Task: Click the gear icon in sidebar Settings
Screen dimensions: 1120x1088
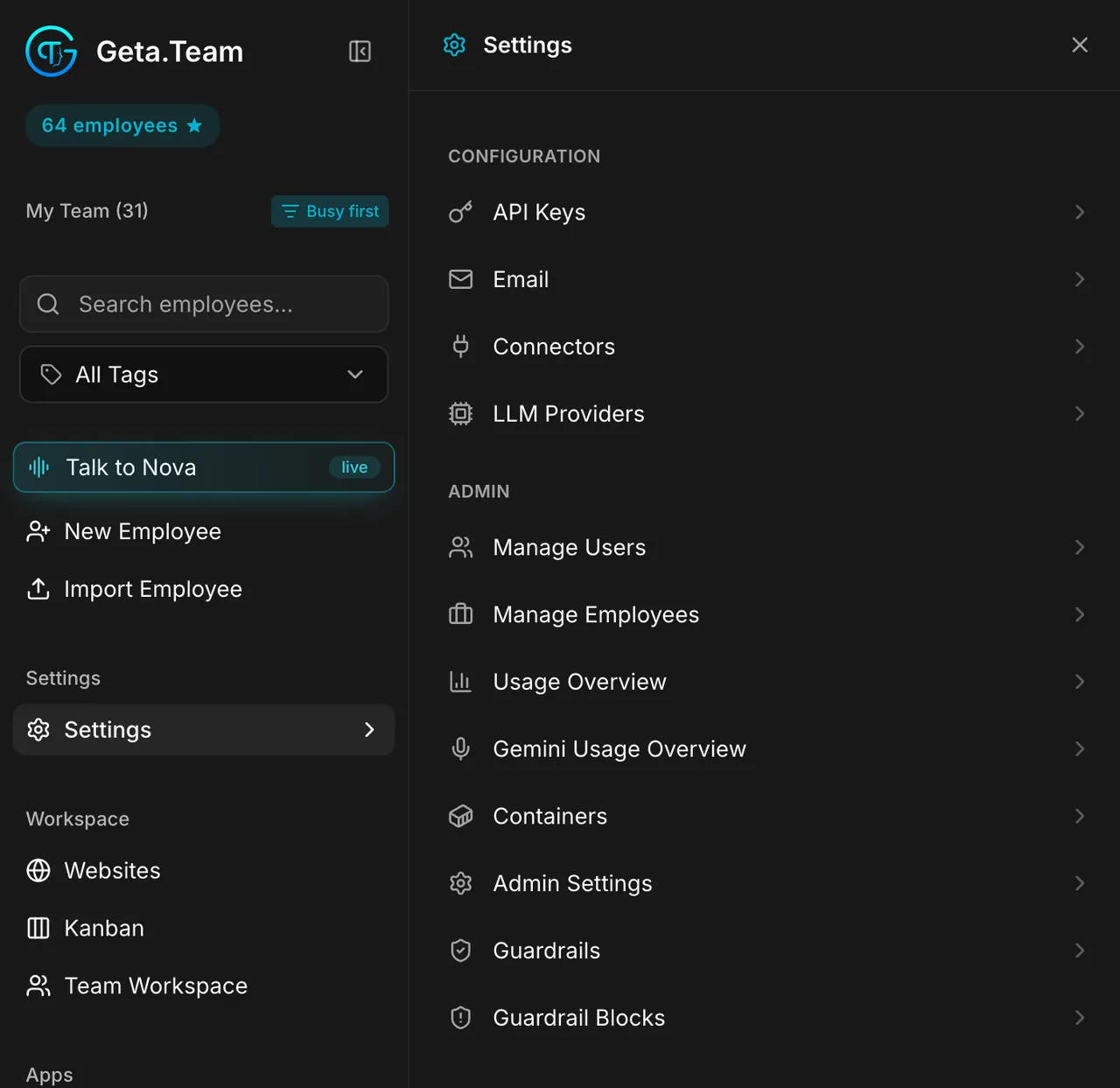Action: click(38, 730)
